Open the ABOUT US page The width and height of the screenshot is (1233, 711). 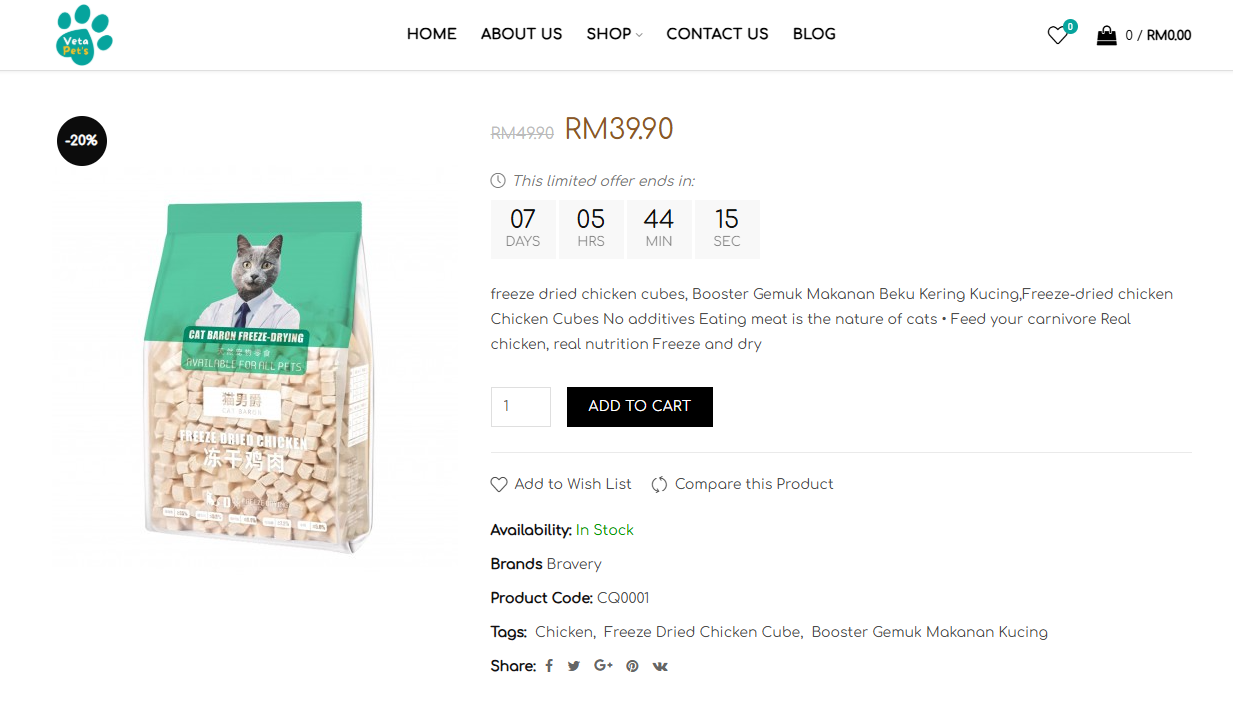click(521, 34)
